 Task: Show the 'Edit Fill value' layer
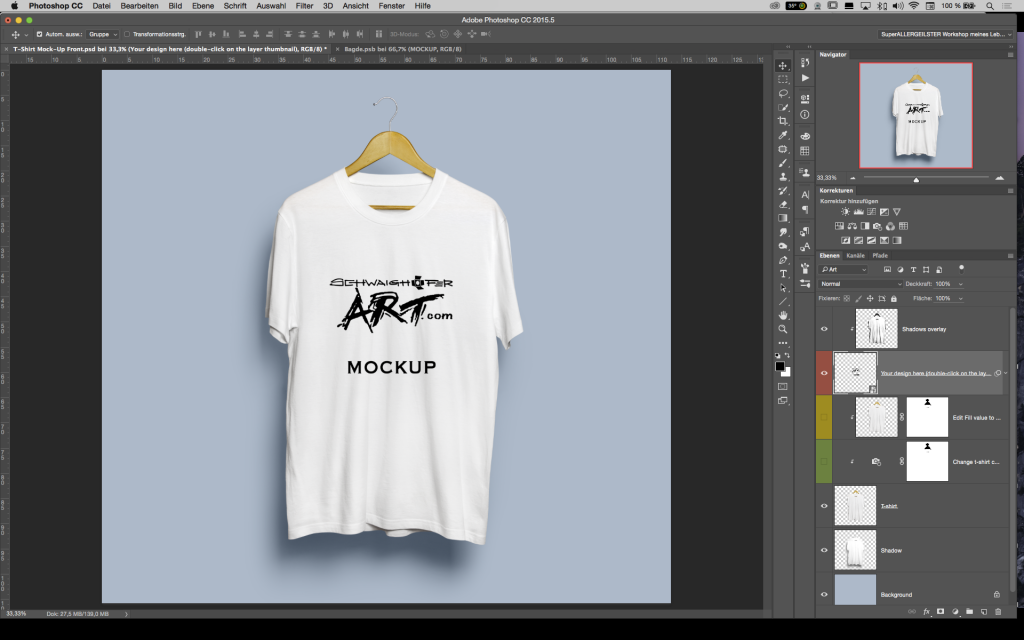point(824,417)
